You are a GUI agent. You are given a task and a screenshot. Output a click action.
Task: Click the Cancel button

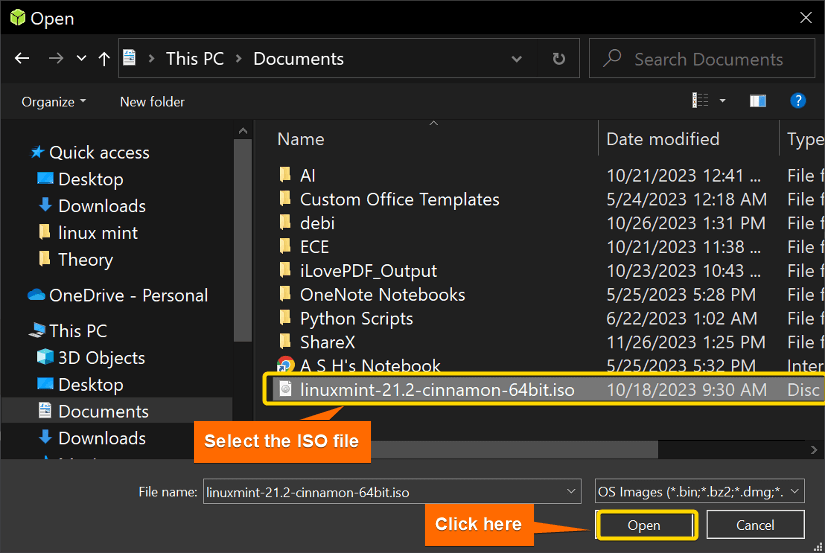tap(755, 525)
